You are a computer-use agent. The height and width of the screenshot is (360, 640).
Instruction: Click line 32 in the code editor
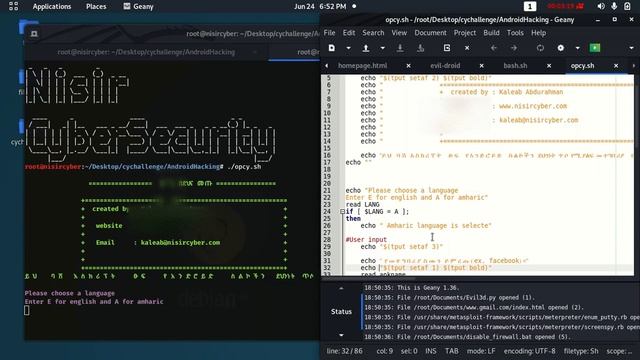click(x=489, y=268)
